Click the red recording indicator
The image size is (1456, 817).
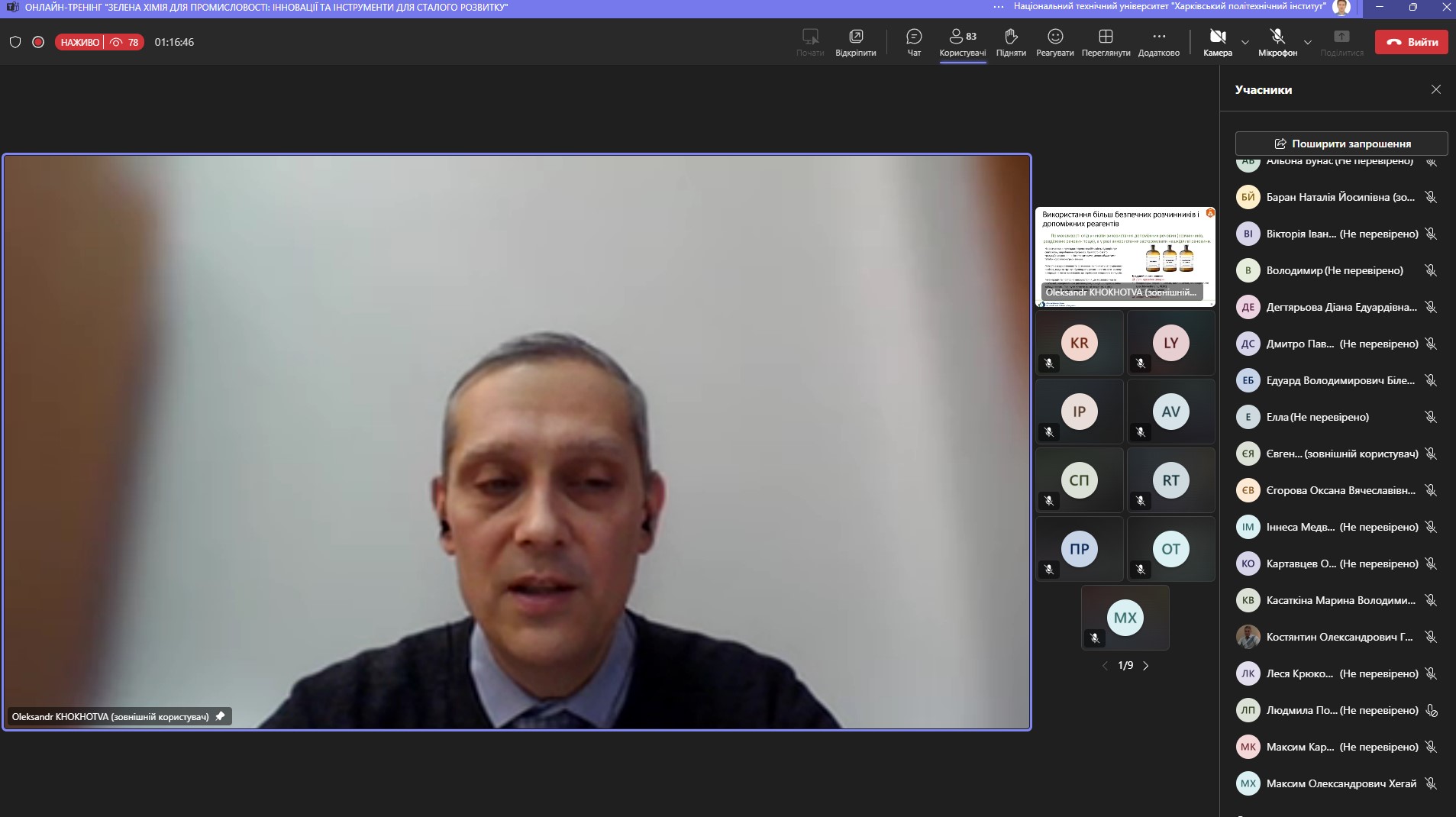point(38,42)
